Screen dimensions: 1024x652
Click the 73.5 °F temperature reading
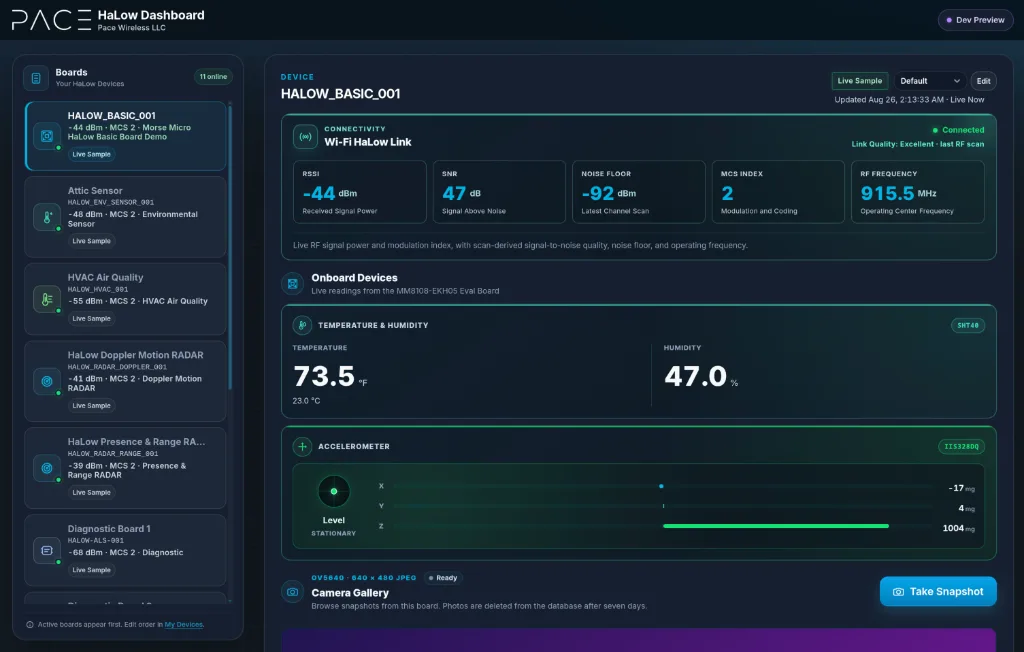pyautogui.click(x=330, y=377)
